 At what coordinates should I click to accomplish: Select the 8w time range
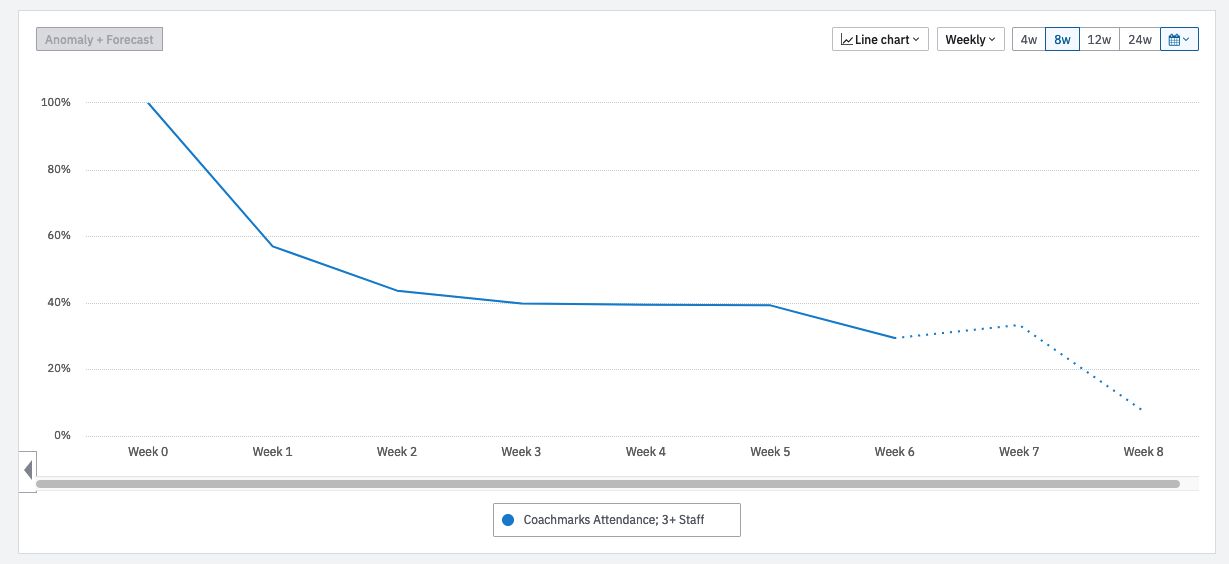1062,39
